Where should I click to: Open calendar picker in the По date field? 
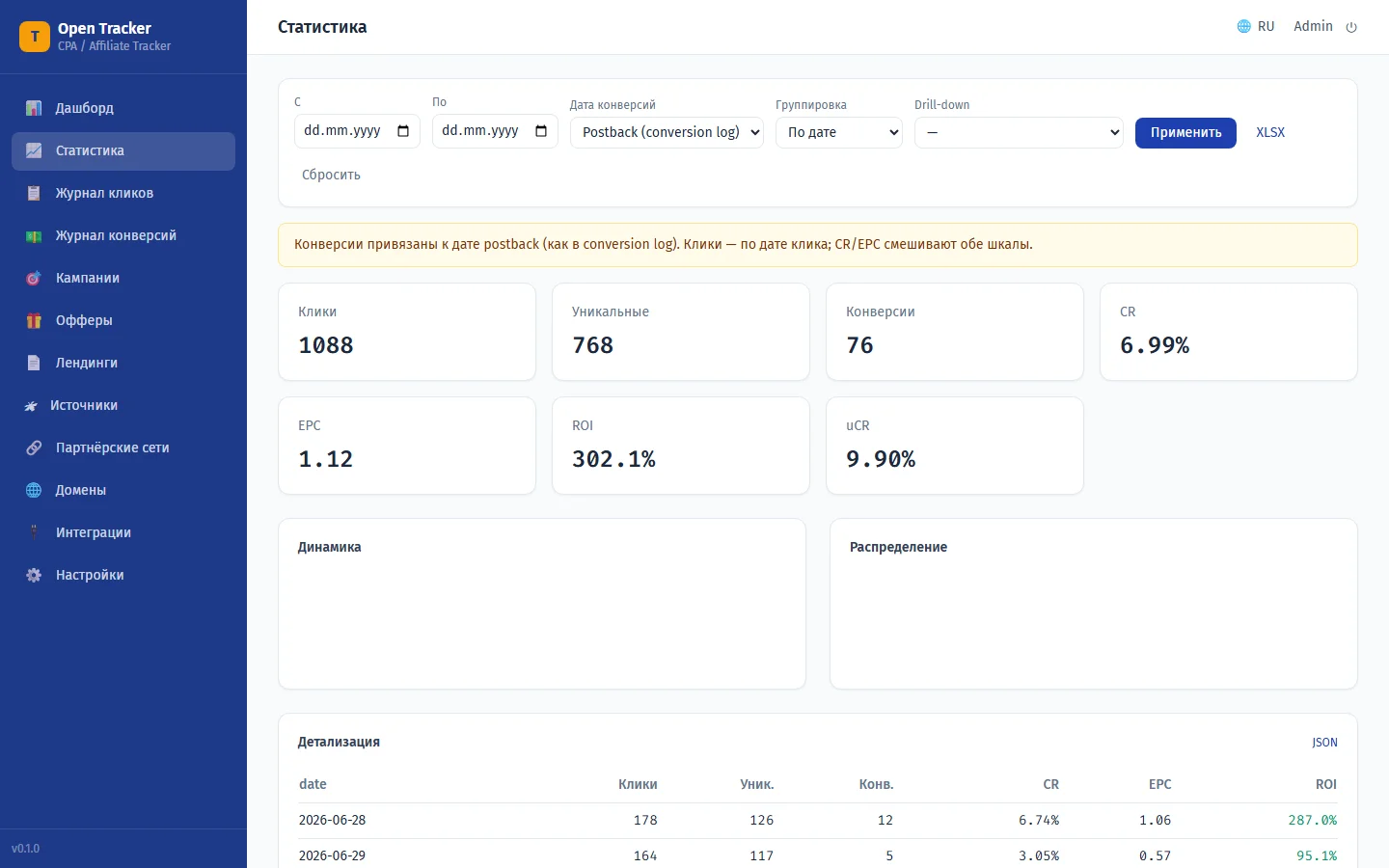(x=541, y=130)
